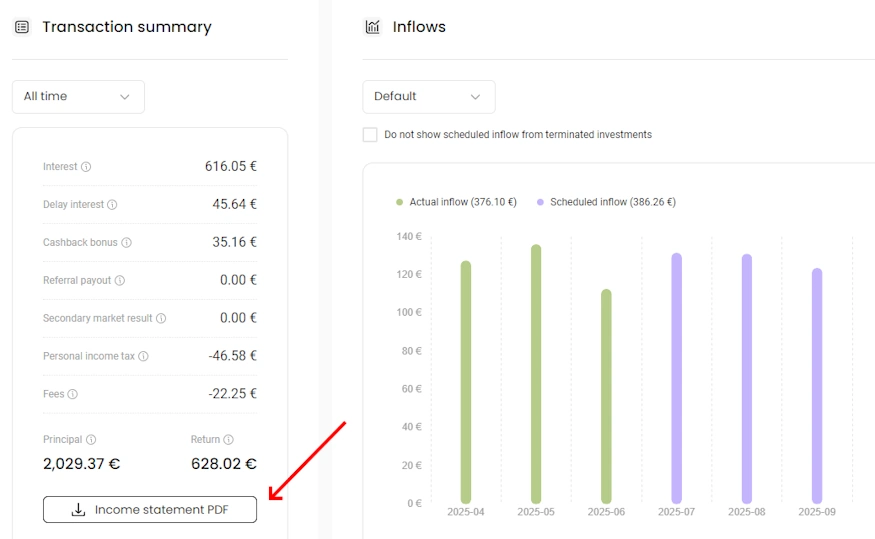The height and width of the screenshot is (539, 875).
Task: Toggle the Actual inflow legend series
Action: (x=456, y=202)
